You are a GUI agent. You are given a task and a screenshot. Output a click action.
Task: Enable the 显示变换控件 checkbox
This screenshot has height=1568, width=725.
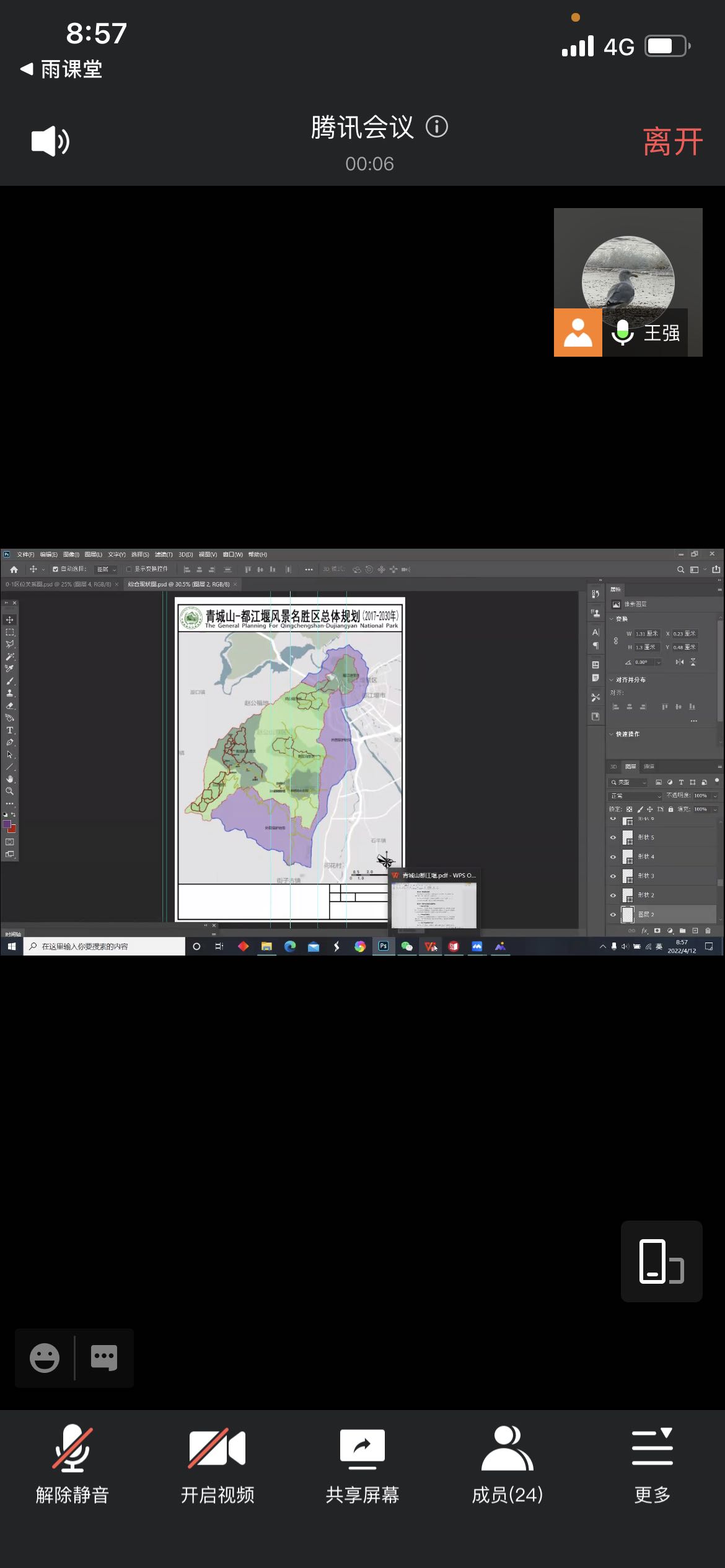pos(129,569)
